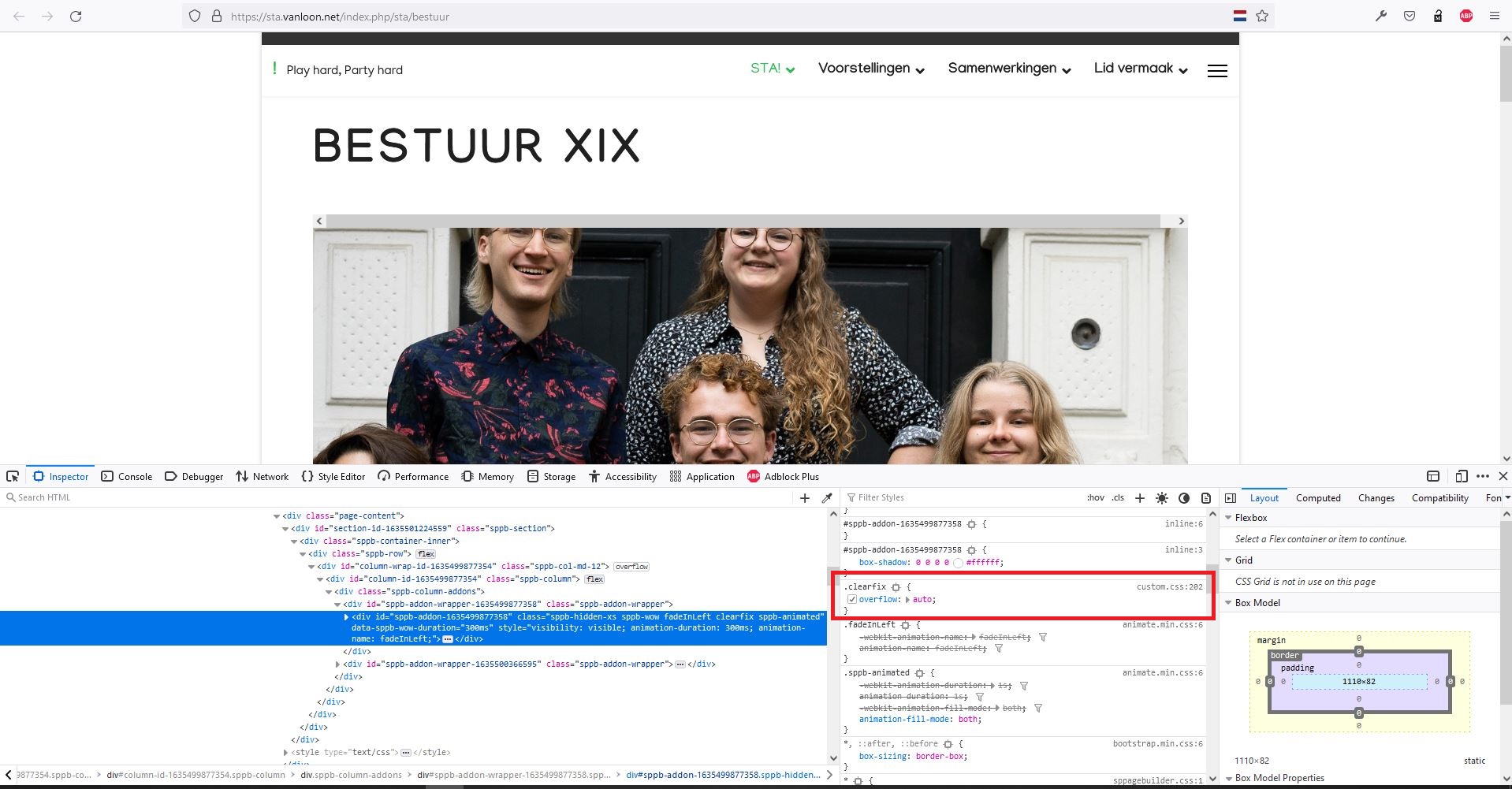Toggle the .cls classes panel
This screenshot has width=1512, height=789.
pos(1118,498)
